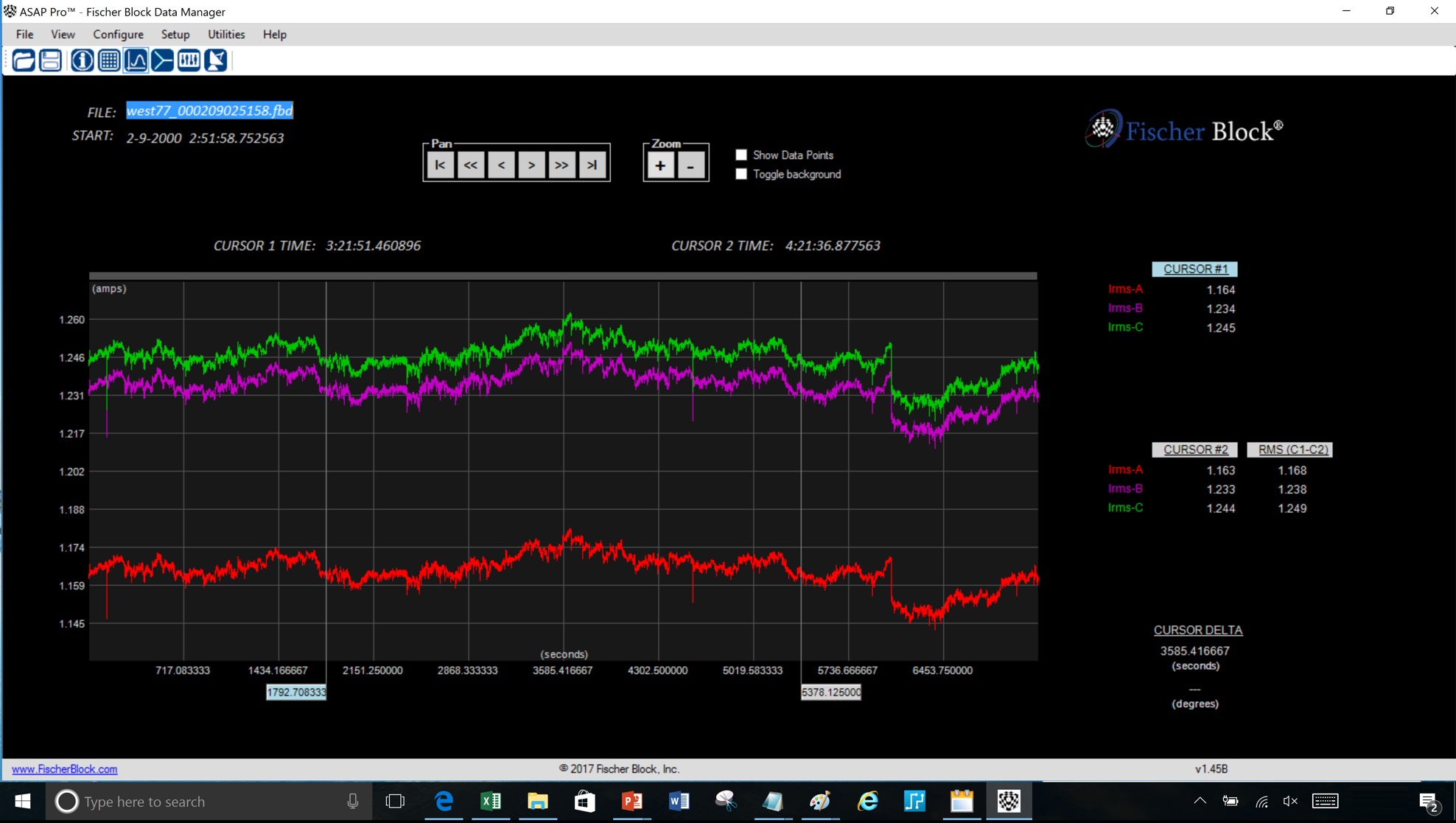Open the phasor diagram toolbar icon

tap(162, 60)
